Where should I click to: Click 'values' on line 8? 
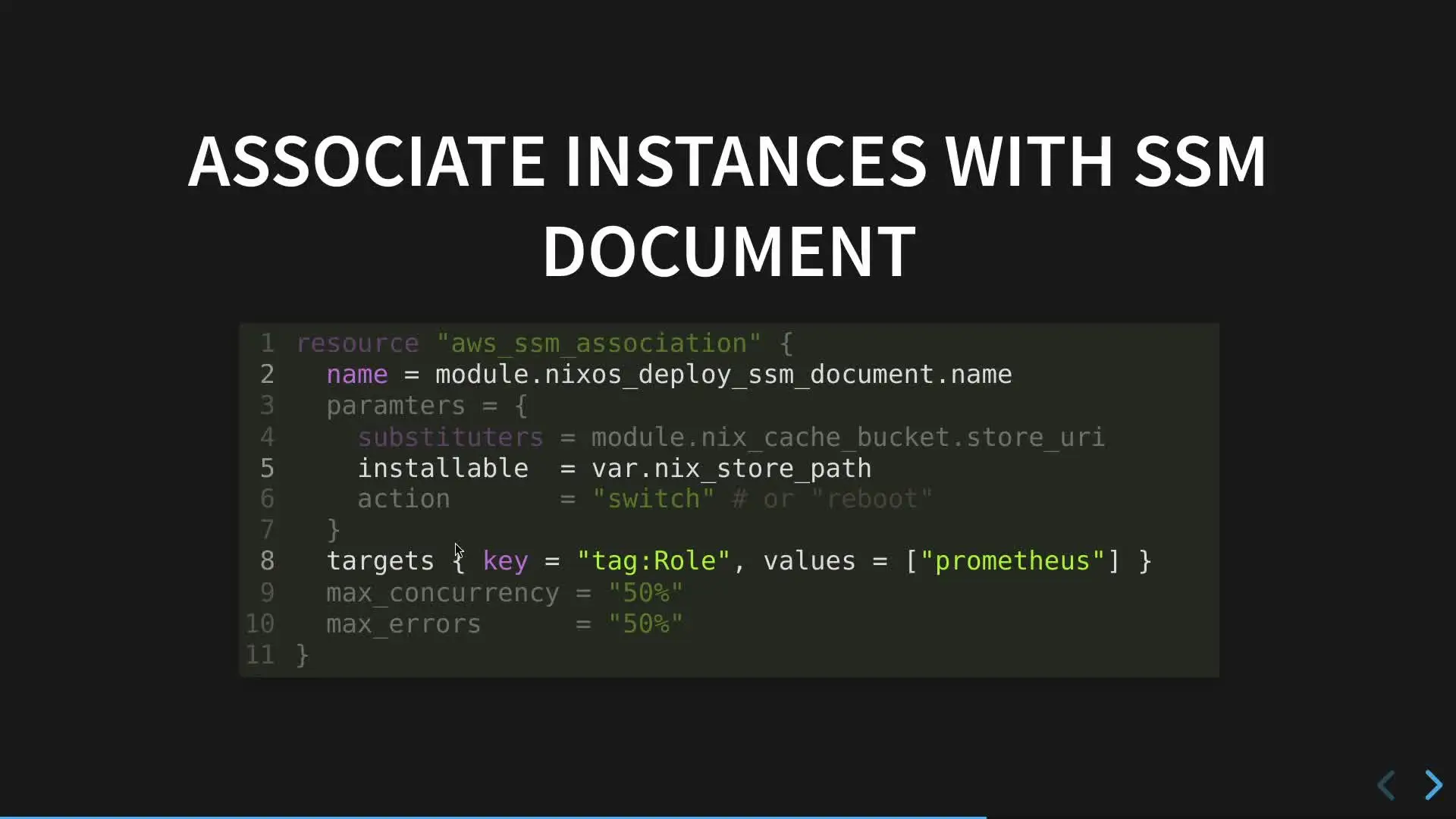point(809,561)
